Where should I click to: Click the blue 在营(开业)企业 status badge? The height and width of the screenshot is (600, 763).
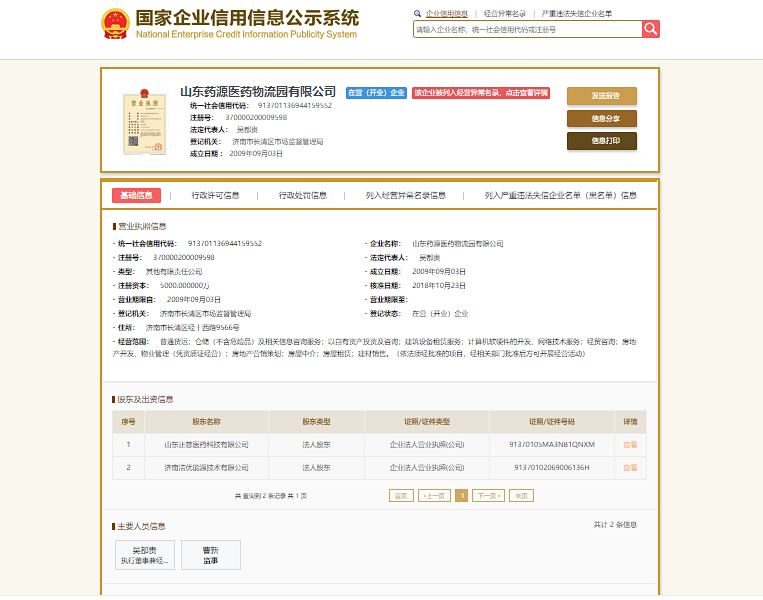tap(377, 92)
